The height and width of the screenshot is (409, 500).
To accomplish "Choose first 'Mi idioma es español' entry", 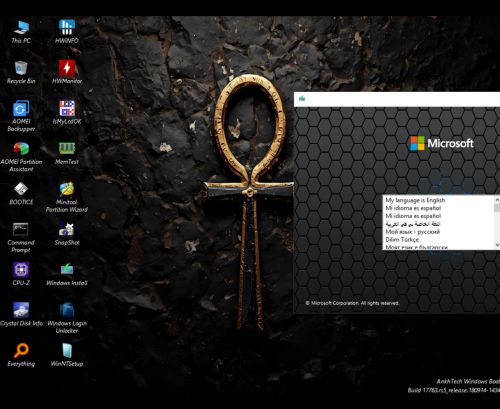I will 438,208.
